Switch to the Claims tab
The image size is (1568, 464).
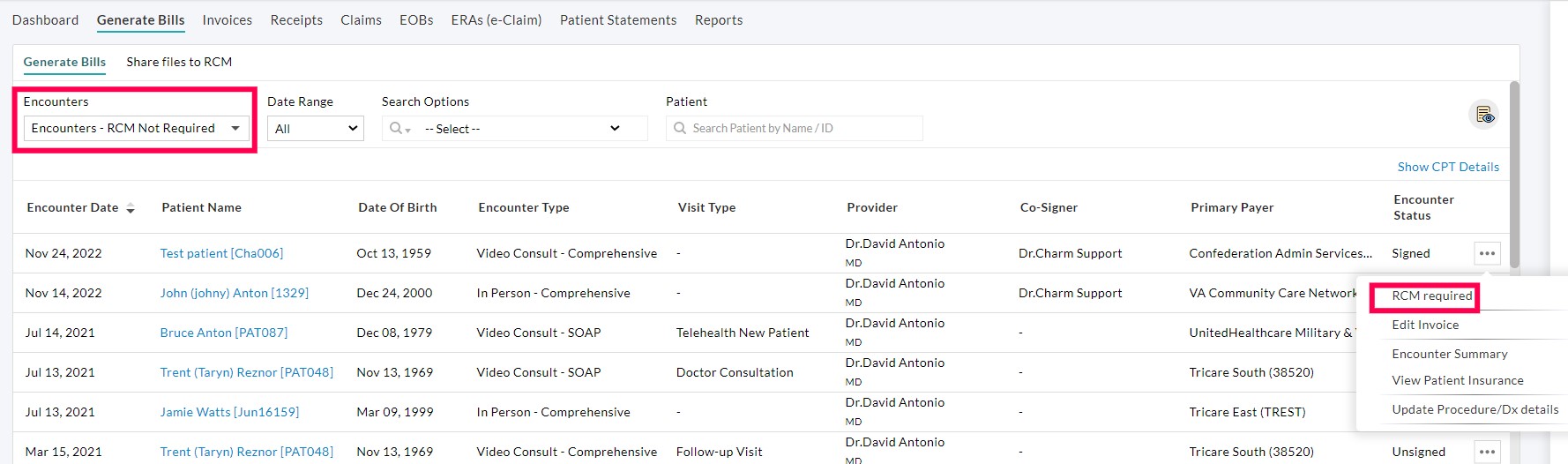[x=361, y=20]
